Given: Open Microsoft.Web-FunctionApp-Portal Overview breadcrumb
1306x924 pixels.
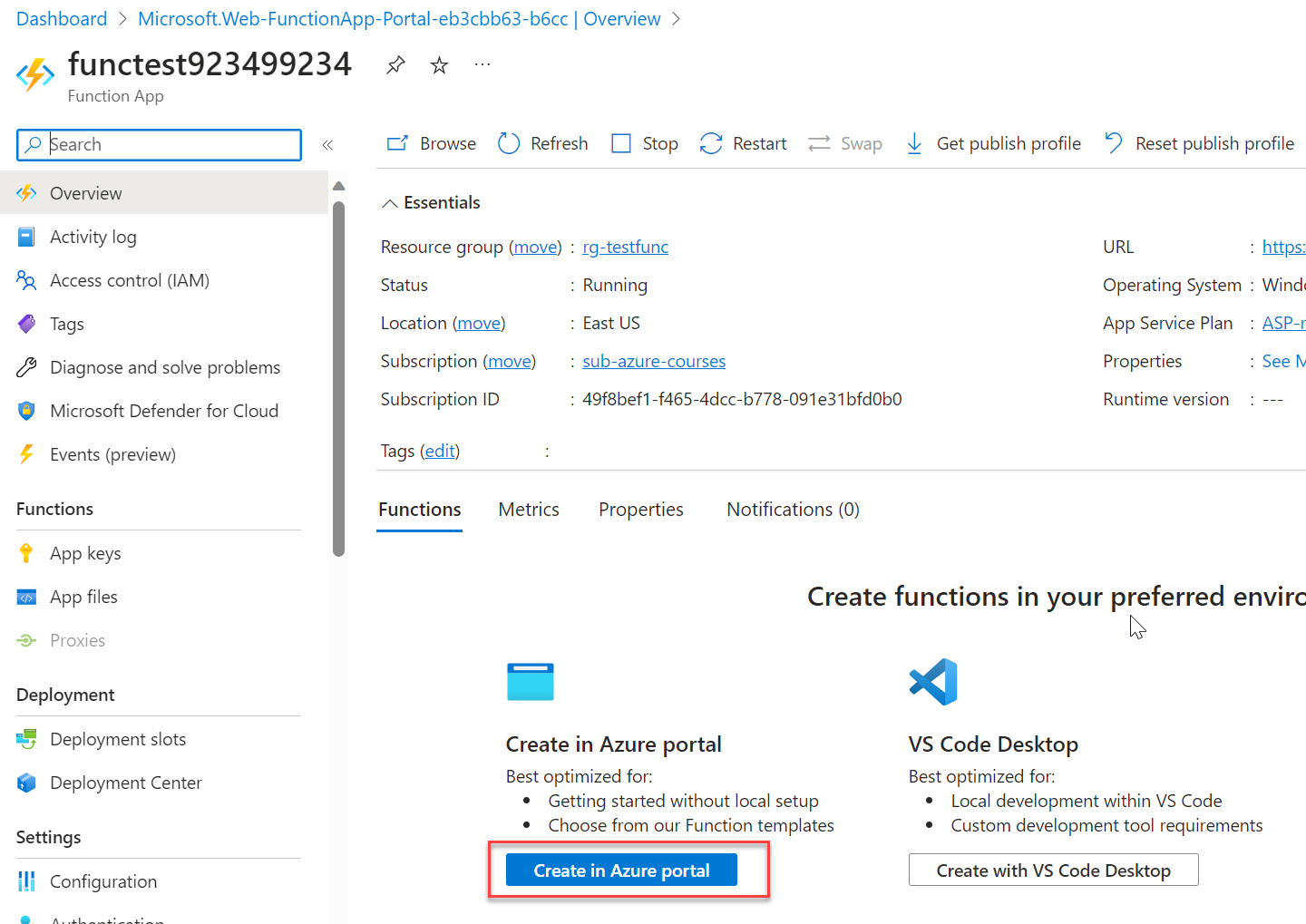Looking at the screenshot, I should 399,19.
